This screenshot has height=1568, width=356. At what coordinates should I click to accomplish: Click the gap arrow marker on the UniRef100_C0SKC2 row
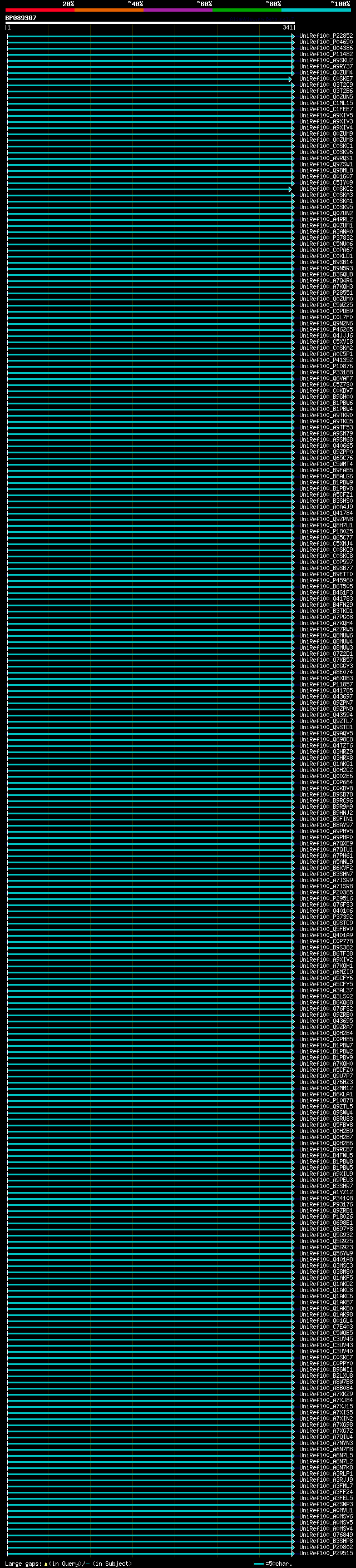(290, 189)
